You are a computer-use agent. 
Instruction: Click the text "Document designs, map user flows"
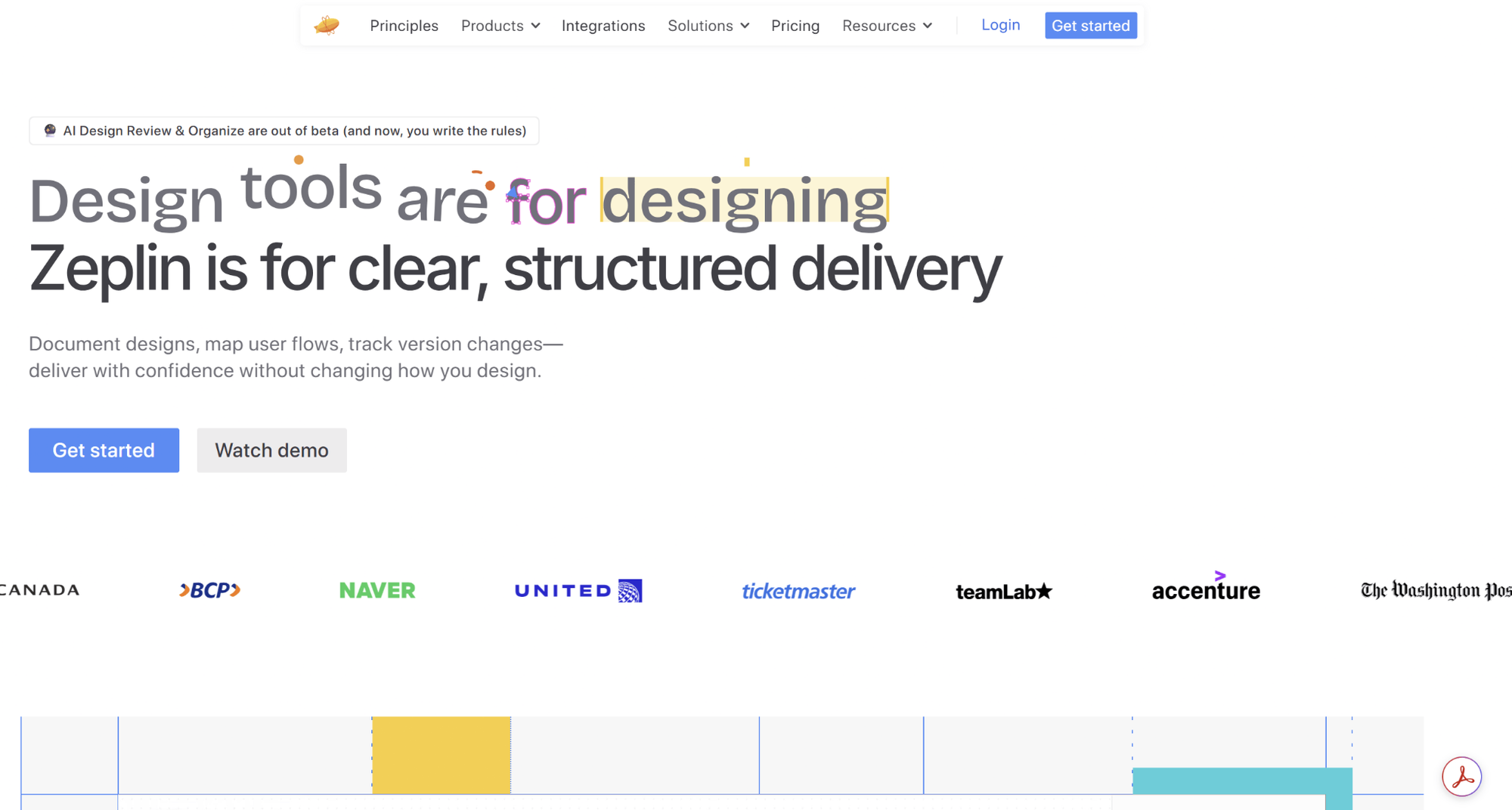tap(186, 344)
